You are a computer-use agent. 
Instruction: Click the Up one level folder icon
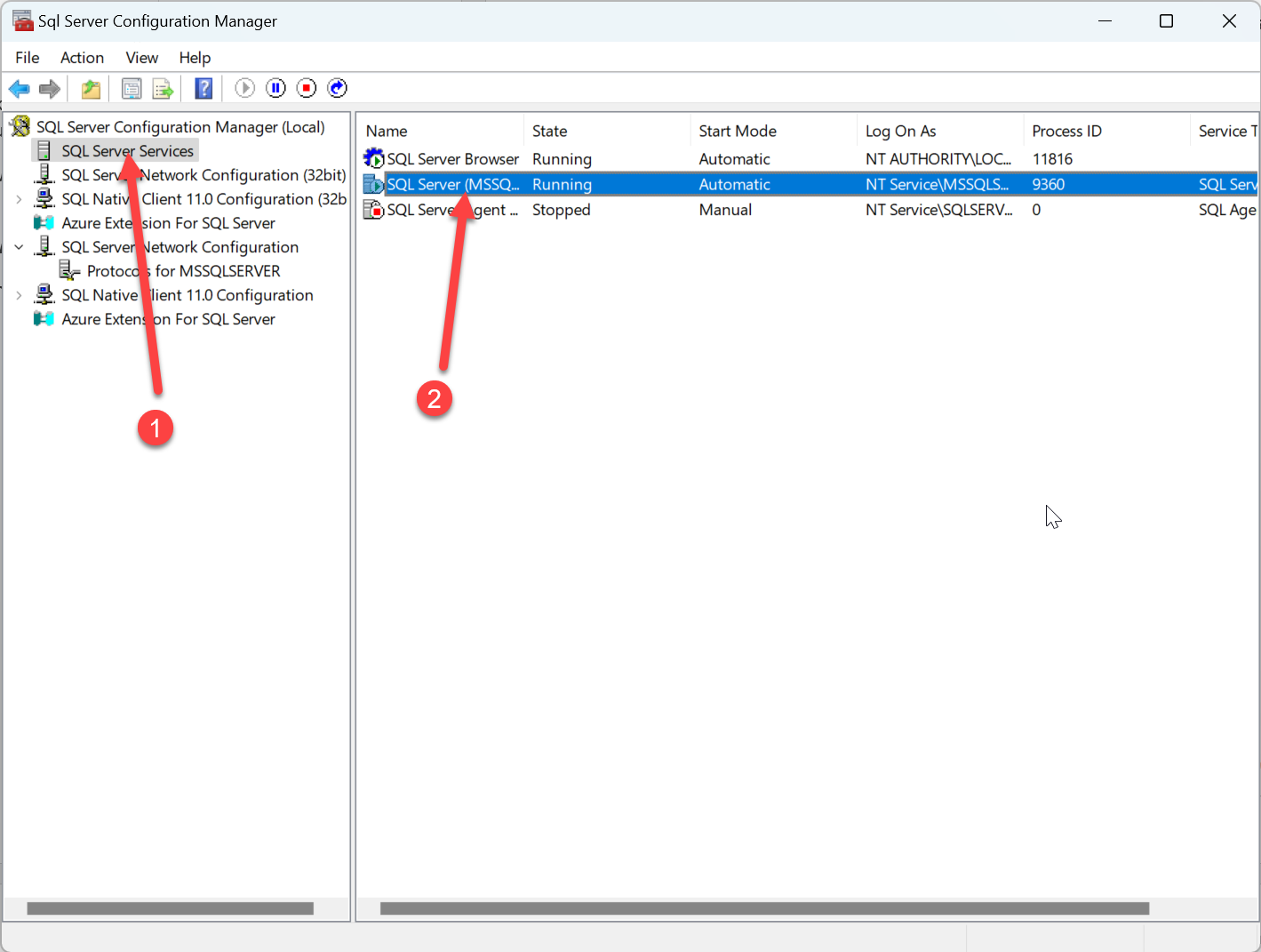(x=91, y=88)
